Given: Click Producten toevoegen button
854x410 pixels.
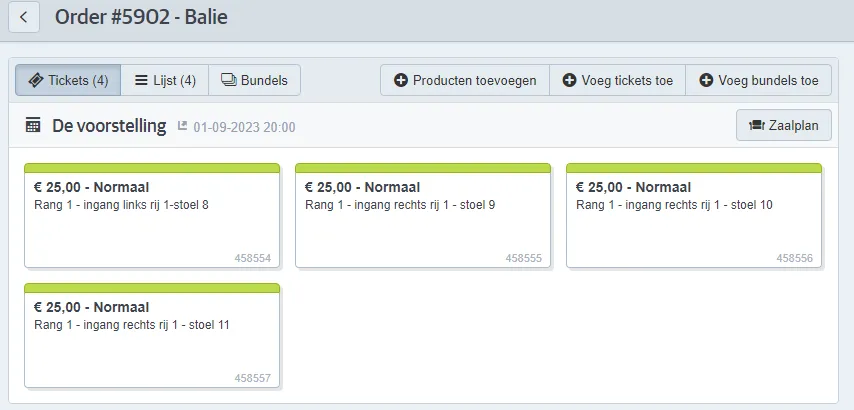Looking at the screenshot, I should [465, 81].
